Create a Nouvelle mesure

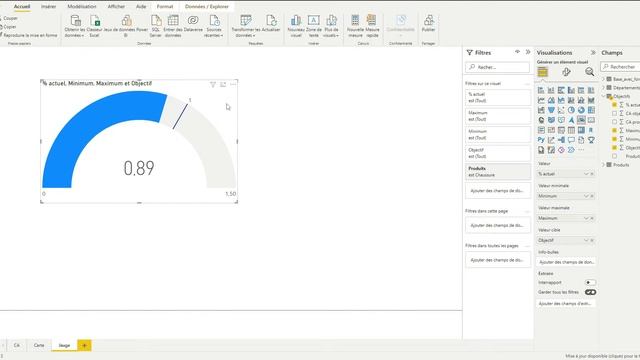click(x=355, y=26)
